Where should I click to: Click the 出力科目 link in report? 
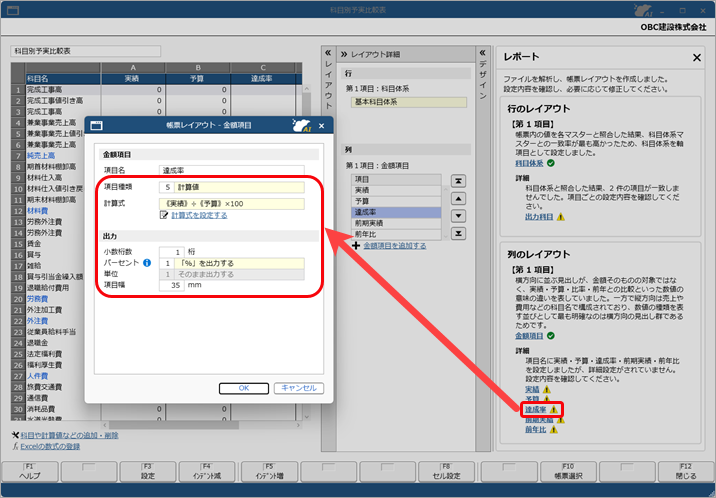(x=539, y=217)
